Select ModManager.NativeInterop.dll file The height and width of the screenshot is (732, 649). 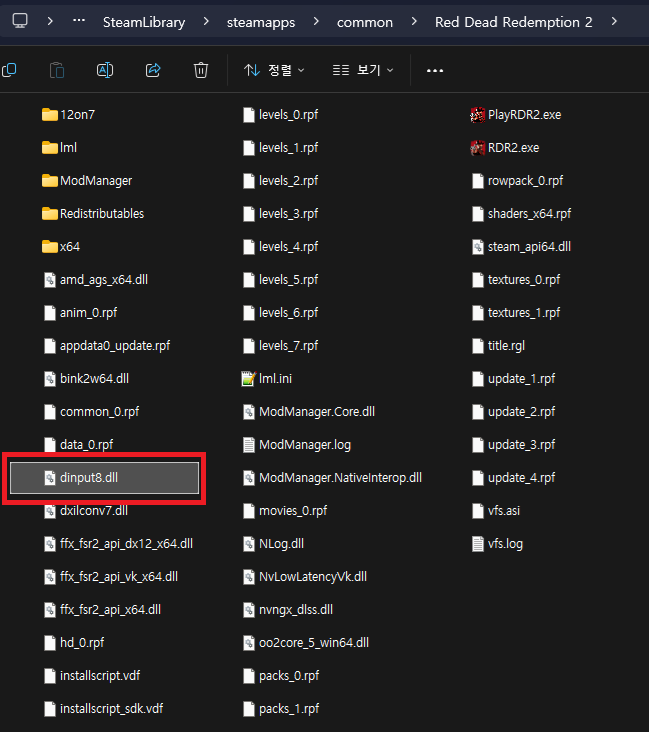point(332,478)
